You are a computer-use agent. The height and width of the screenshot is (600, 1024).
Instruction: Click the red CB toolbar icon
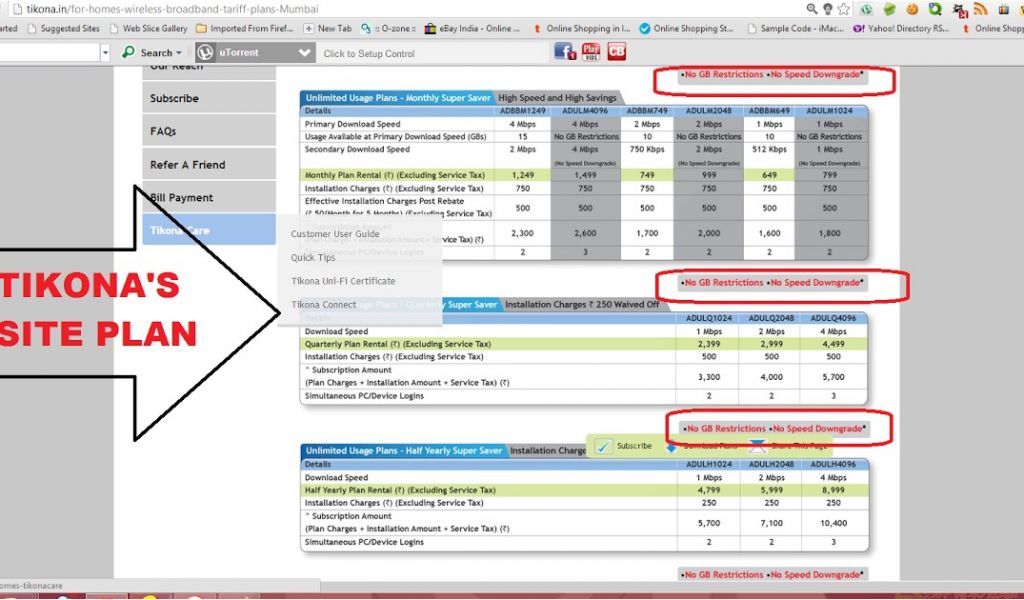(617, 52)
